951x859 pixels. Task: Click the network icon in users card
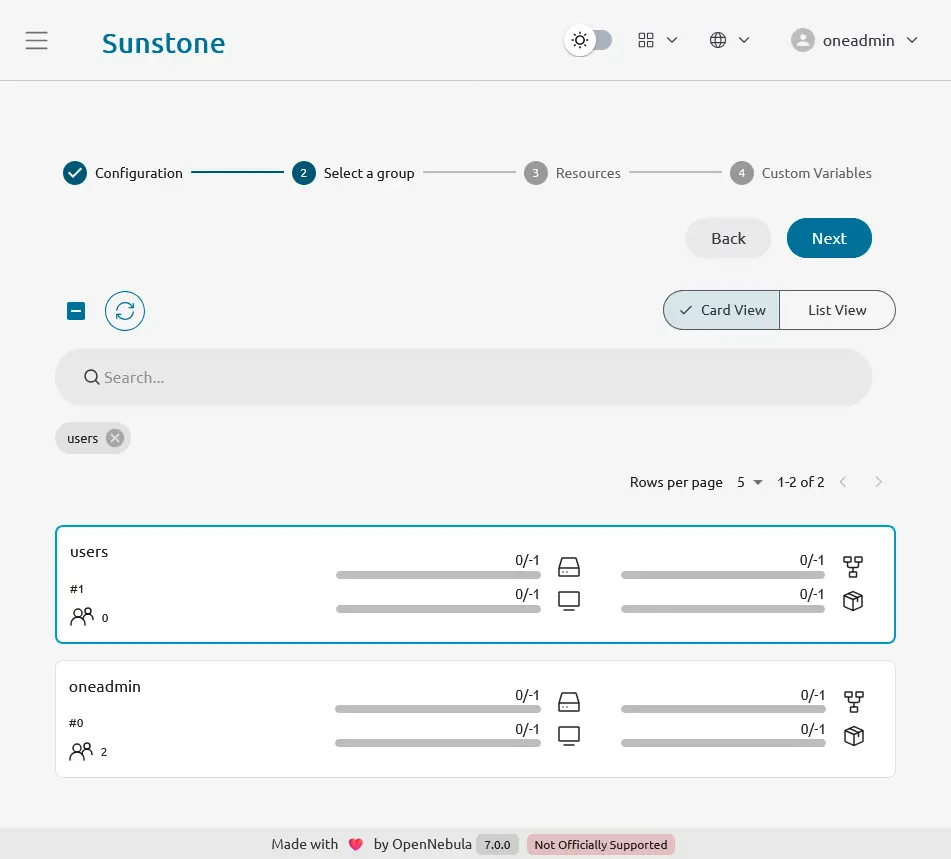[x=853, y=567]
